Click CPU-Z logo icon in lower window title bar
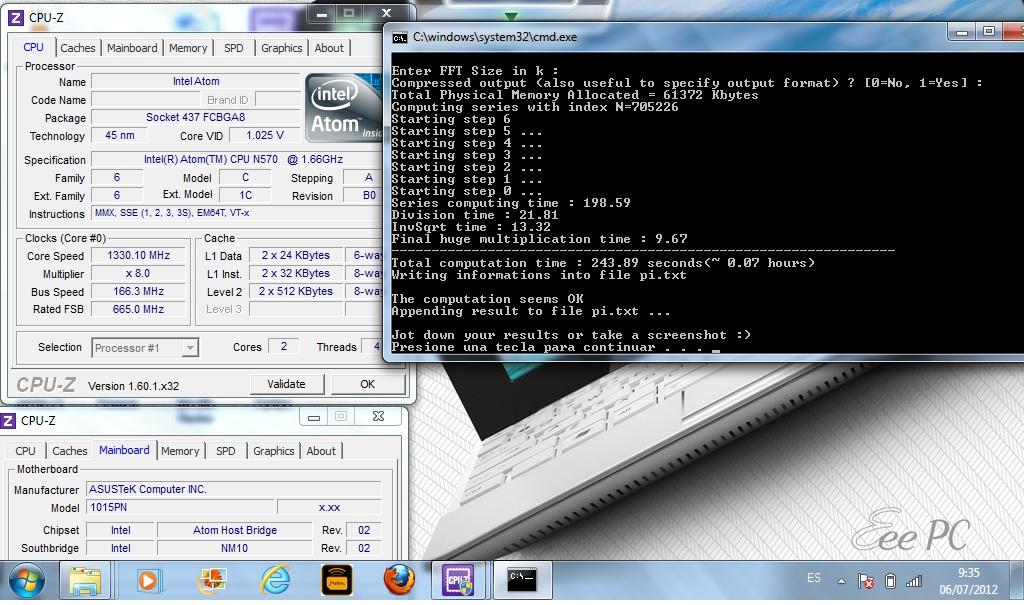Screen dimensions: 1024x605 click(x=8, y=421)
